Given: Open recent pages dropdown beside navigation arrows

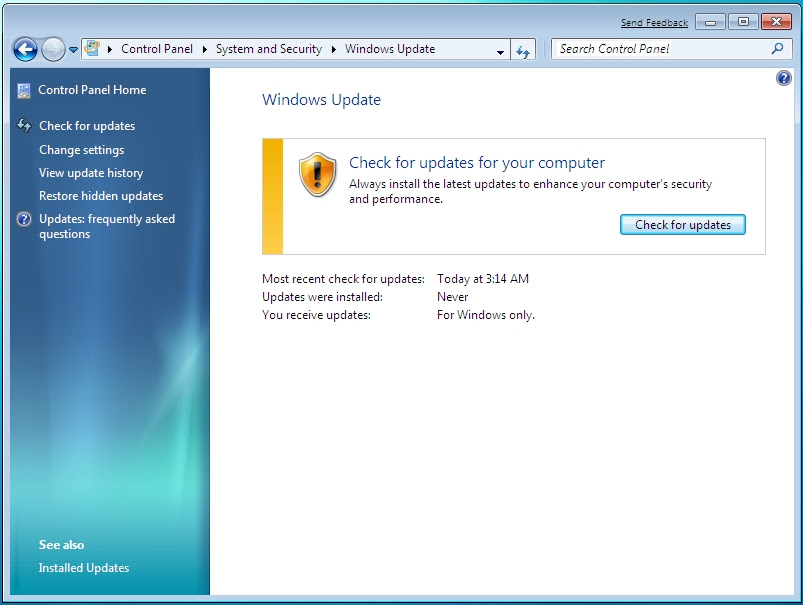Looking at the screenshot, I should 73,50.
